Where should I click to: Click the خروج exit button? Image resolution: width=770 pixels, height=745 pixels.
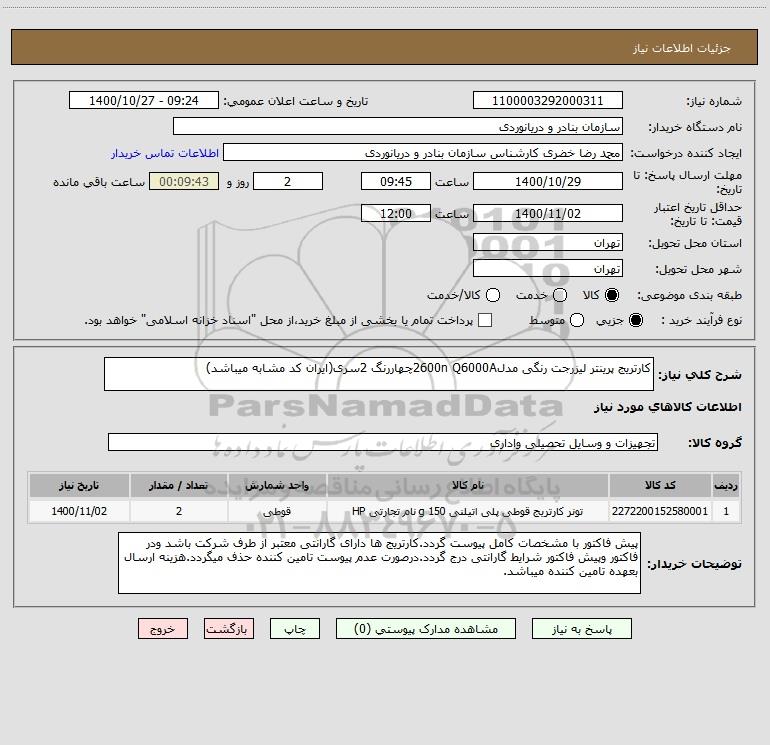coord(163,629)
